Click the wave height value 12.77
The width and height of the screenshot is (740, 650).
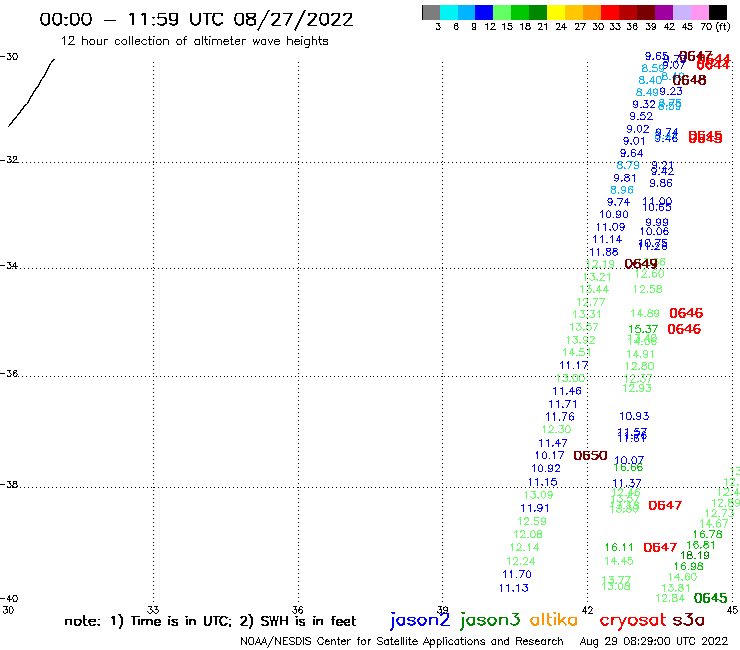590,302
